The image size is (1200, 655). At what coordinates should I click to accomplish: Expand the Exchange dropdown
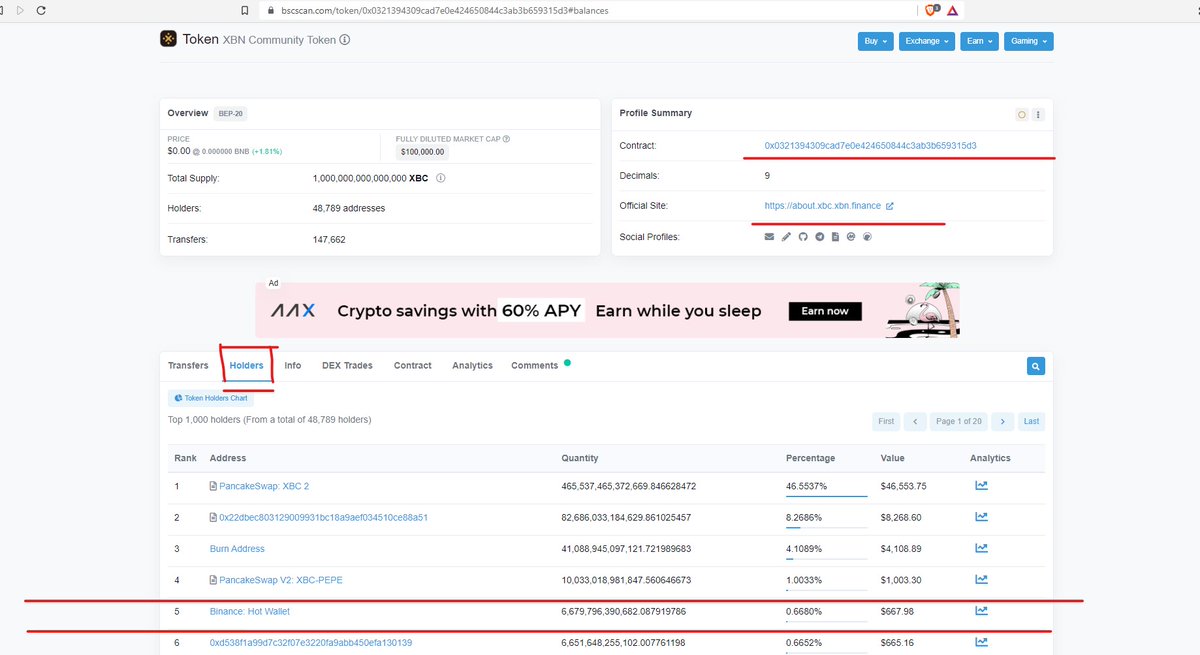[x=927, y=41]
